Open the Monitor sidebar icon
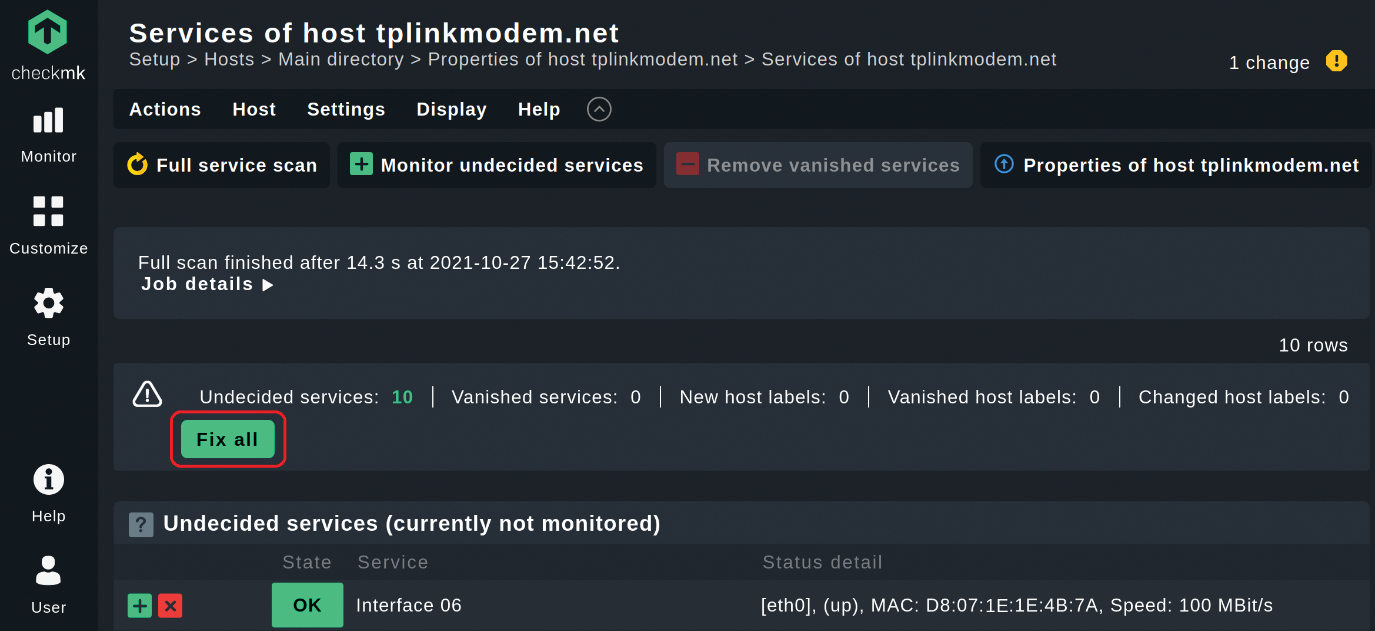This screenshot has height=631, width=1375. pos(48,122)
